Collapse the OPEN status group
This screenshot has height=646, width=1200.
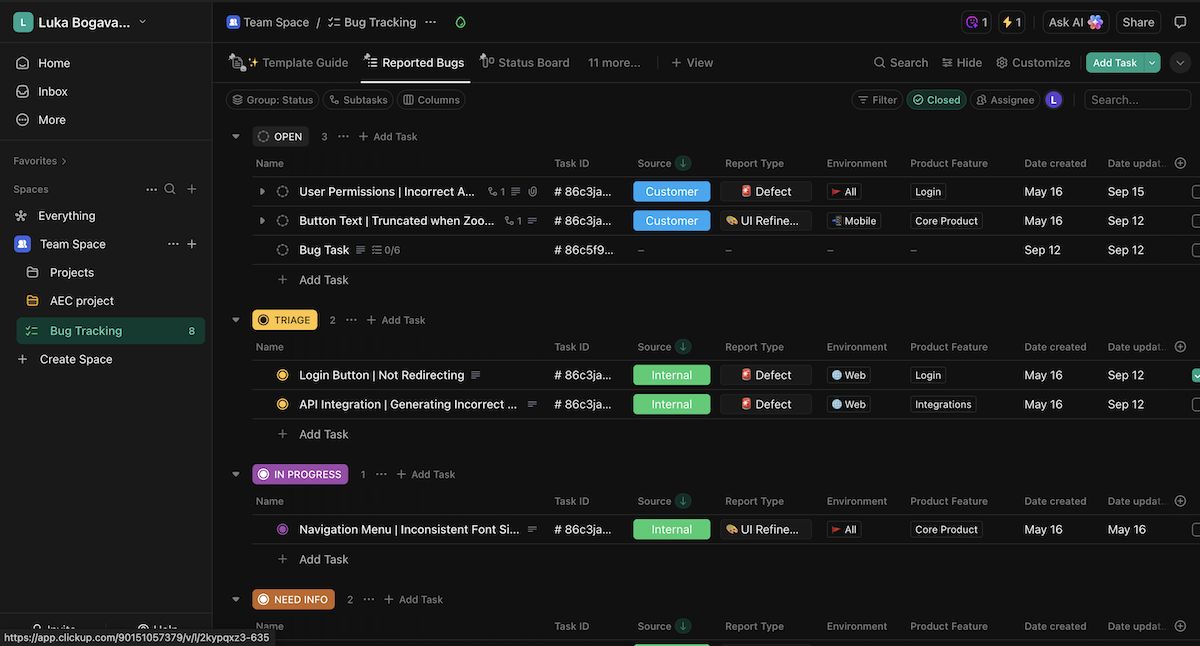coord(236,136)
